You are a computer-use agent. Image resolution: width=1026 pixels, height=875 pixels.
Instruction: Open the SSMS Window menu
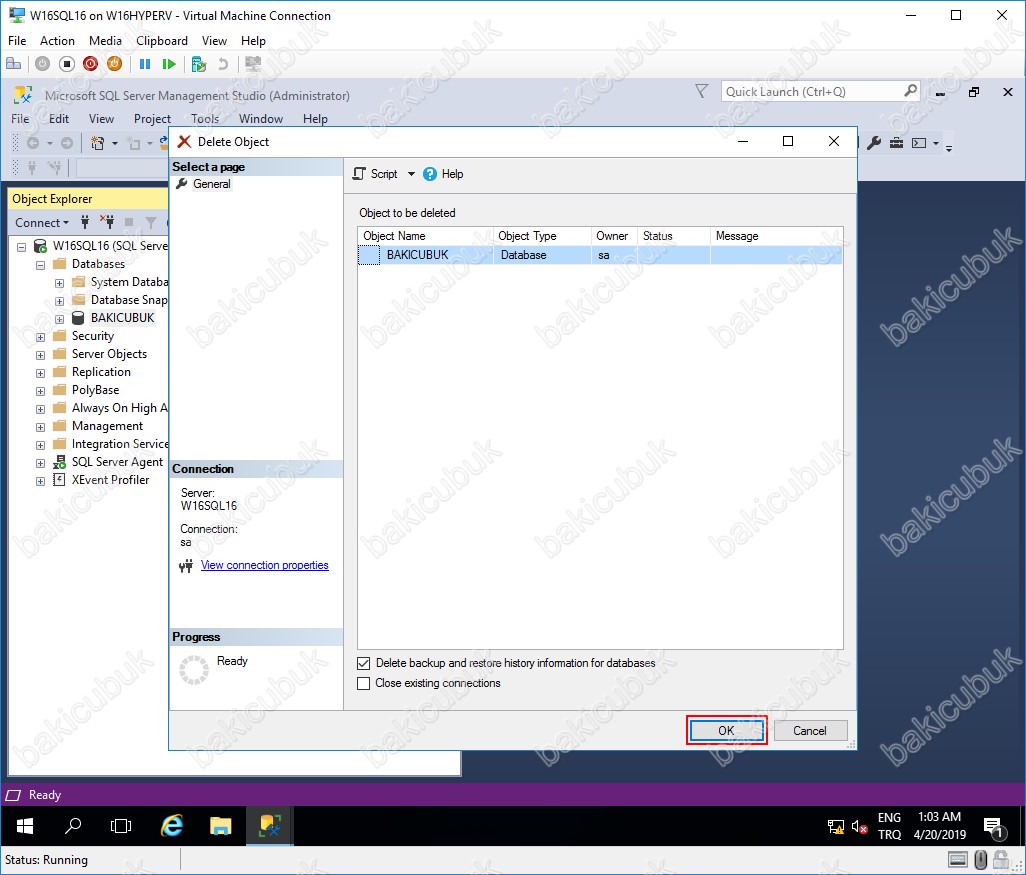[x=260, y=118]
